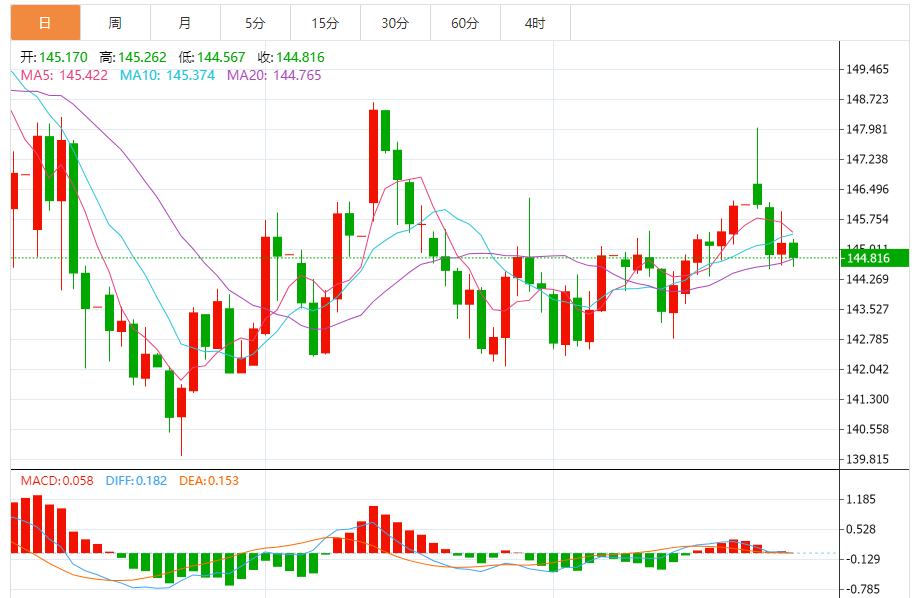Image resolution: width=916 pixels, height=598 pixels.
Task: Click the 1.185 MACD axis label
Action: pos(861,499)
